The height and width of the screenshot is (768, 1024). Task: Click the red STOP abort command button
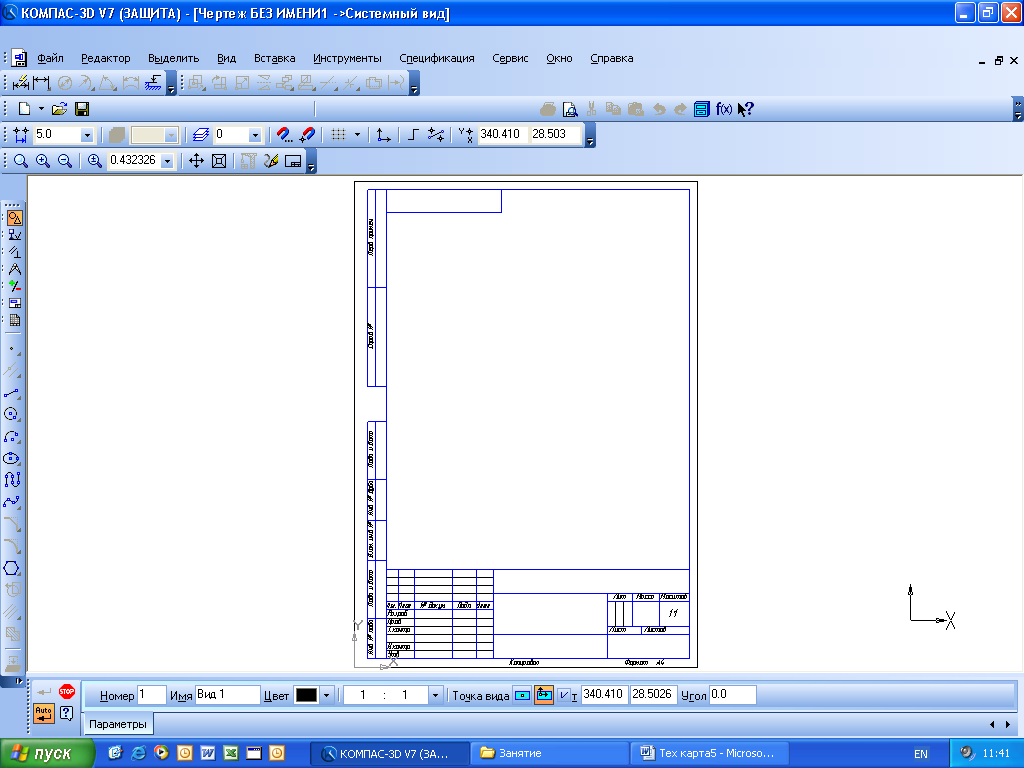67,692
